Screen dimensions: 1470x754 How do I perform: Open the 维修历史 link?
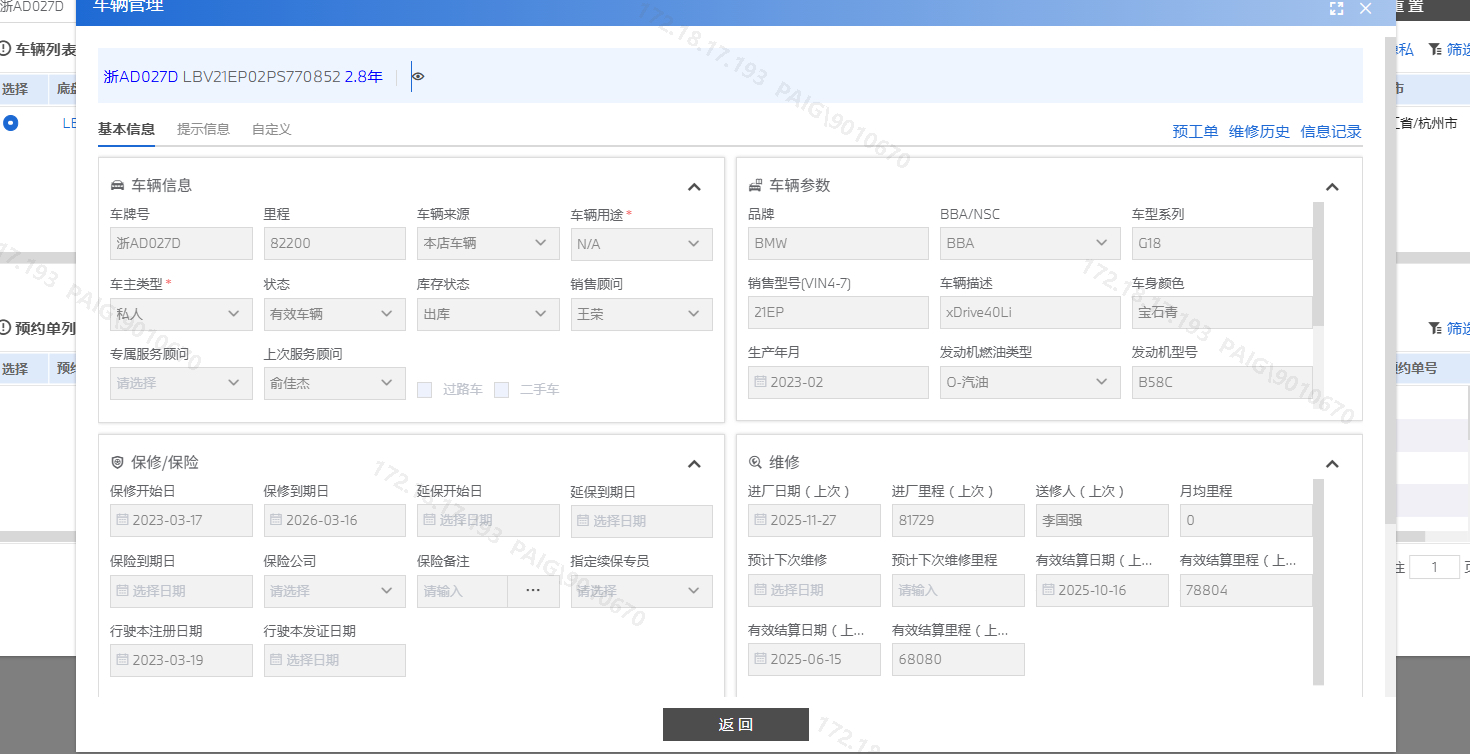tap(1259, 132)
